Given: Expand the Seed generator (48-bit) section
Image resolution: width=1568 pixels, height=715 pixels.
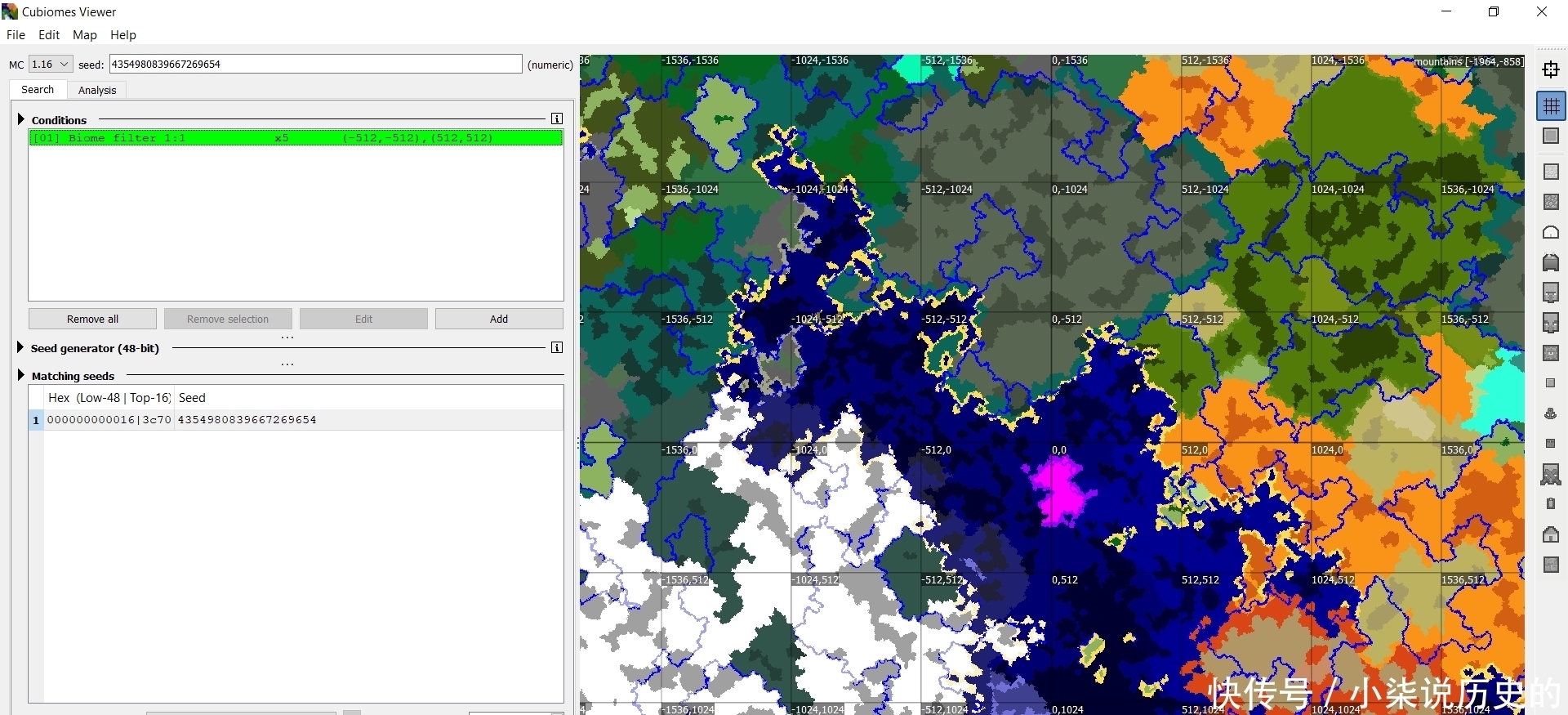Looking at the screenshot, I should [21, 348].
